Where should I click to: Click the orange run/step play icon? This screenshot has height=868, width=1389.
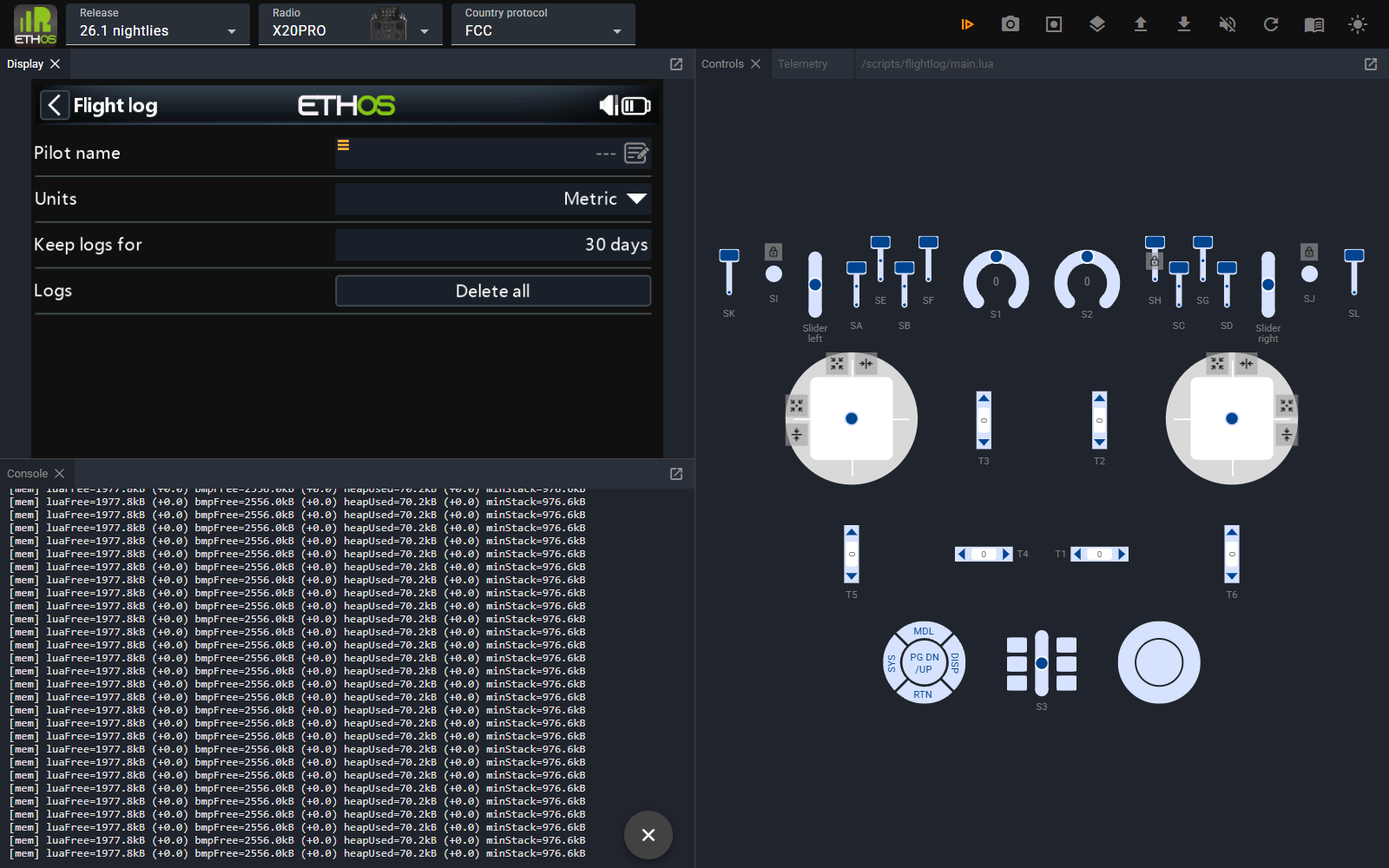pyautogui.click(x=967, y=24)
